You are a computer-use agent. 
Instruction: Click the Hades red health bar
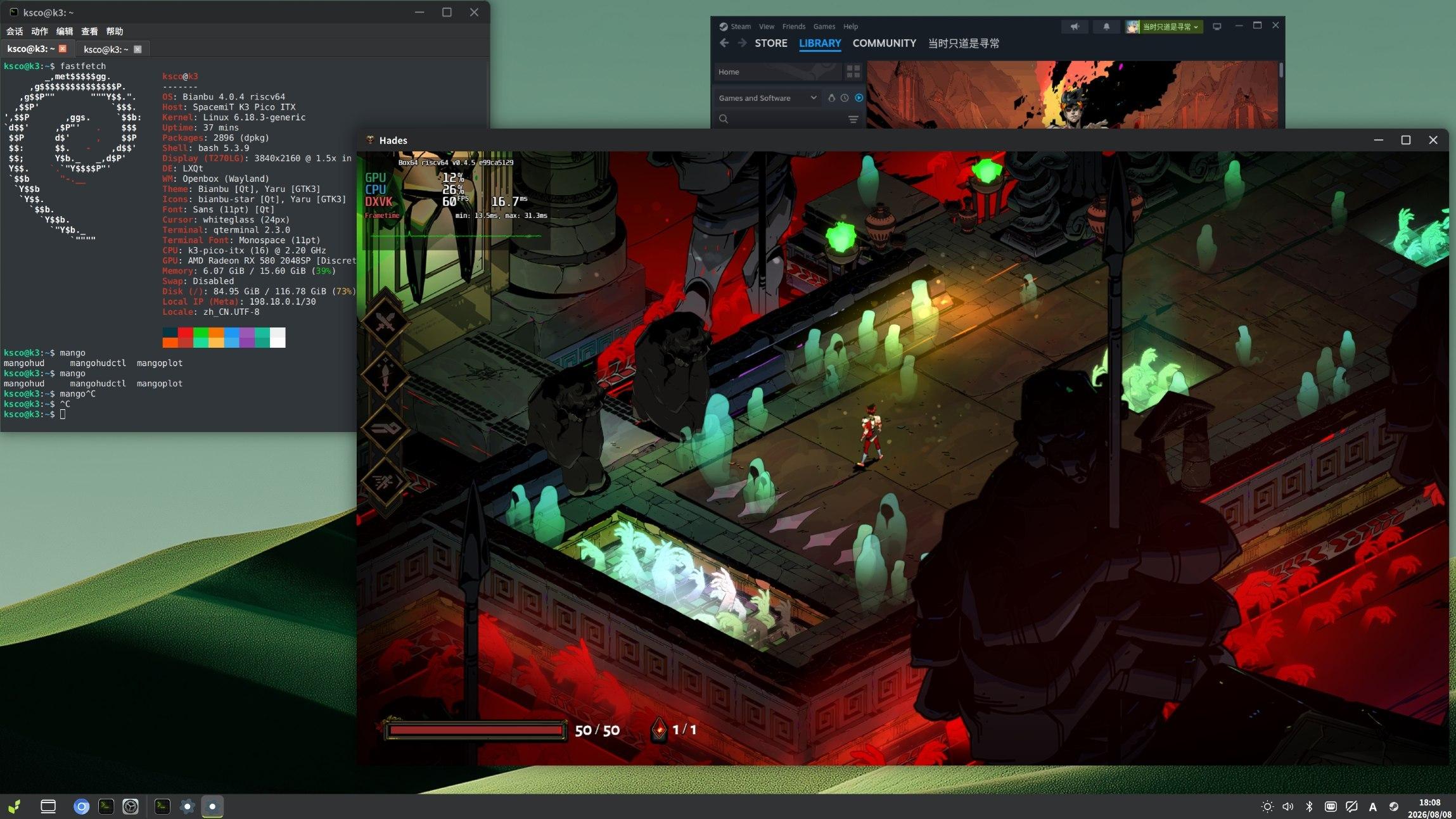[475, 730]
